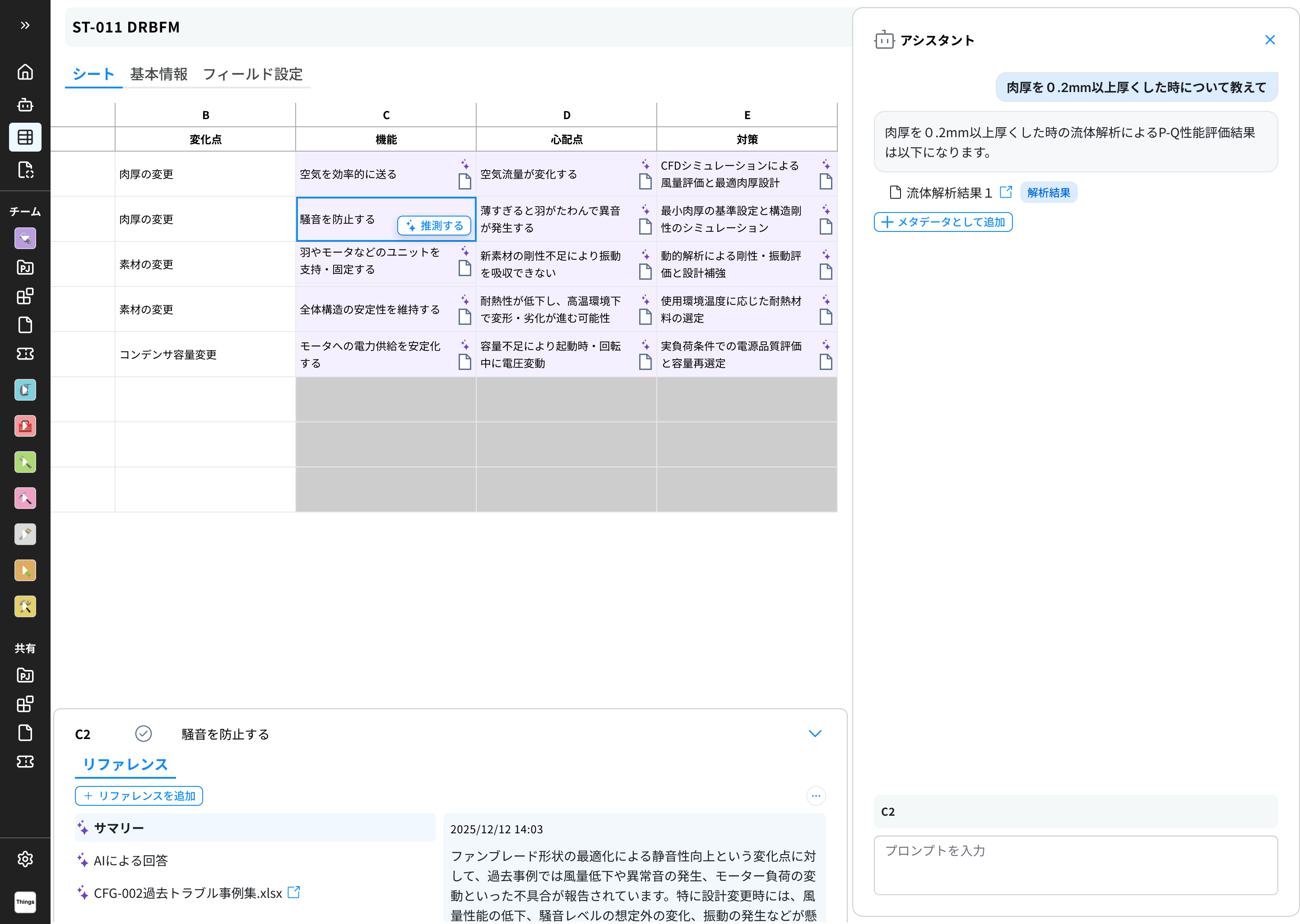Open the orange team workspace icon
Image resolution: width=1300 pixels, height=924 pixels.
(25, 571)
